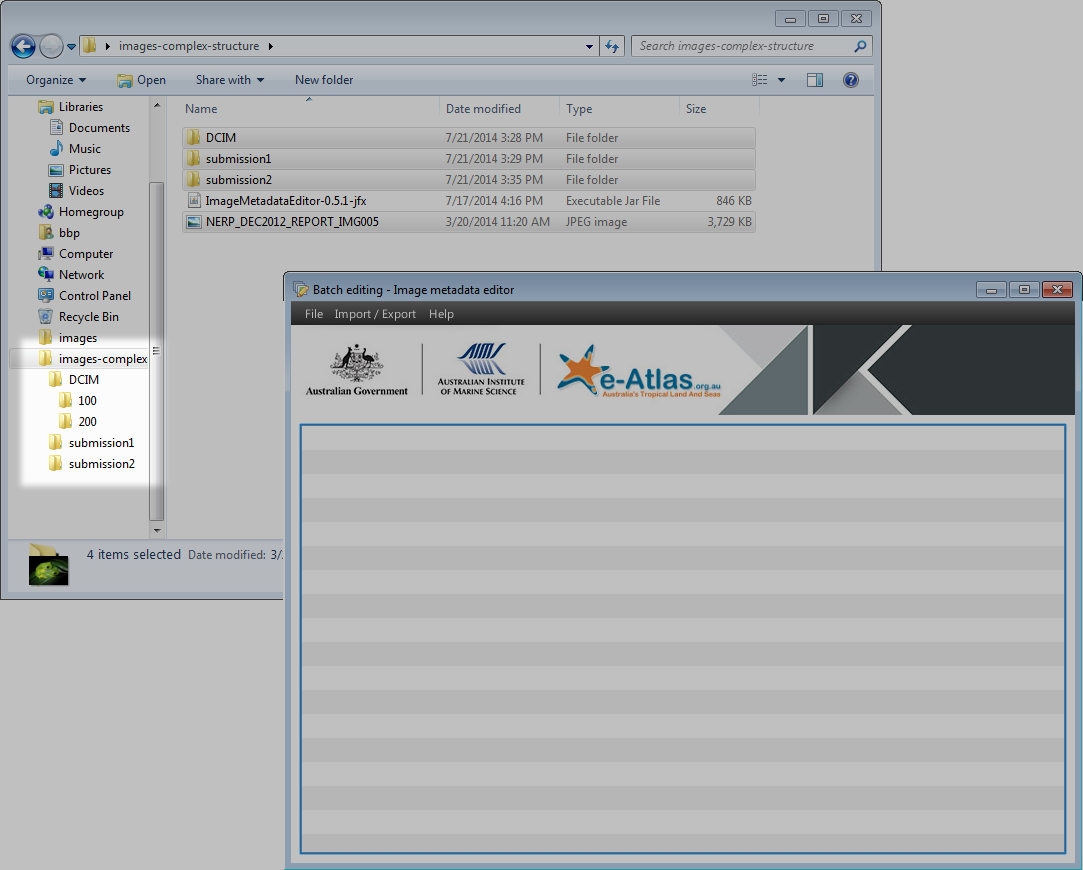1083x870 pixels.
Task: Toggle the preview pane icon
Action: pyautogui.click(x=815, y=80)
